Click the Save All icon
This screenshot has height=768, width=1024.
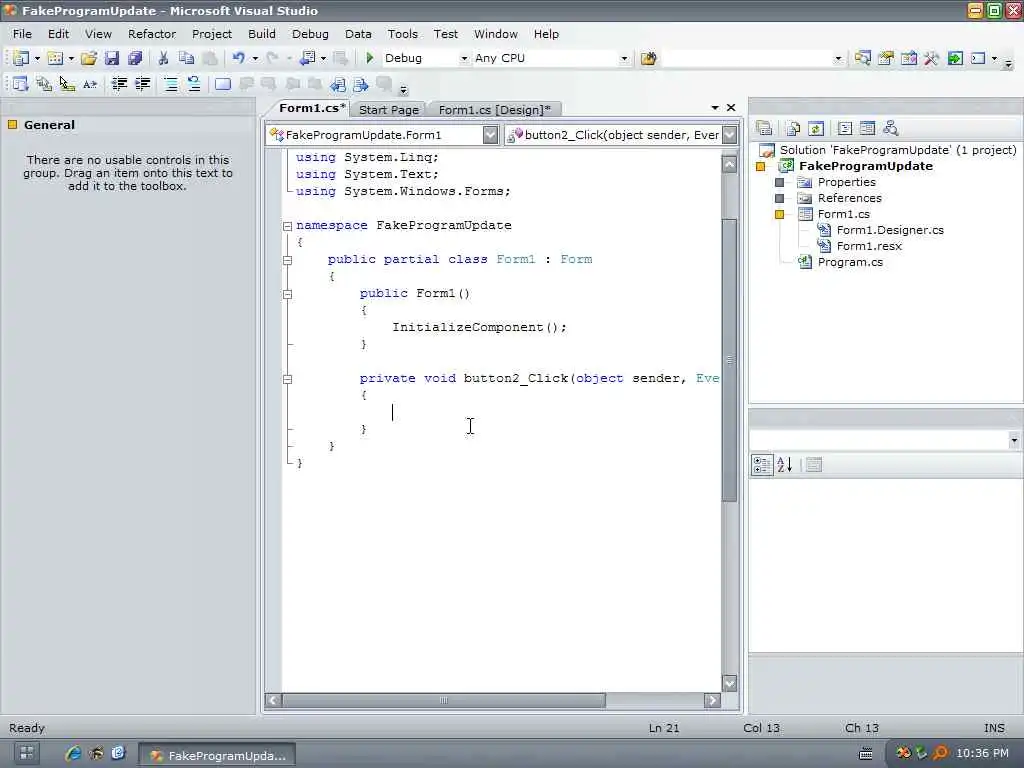(x=135, y=58)
